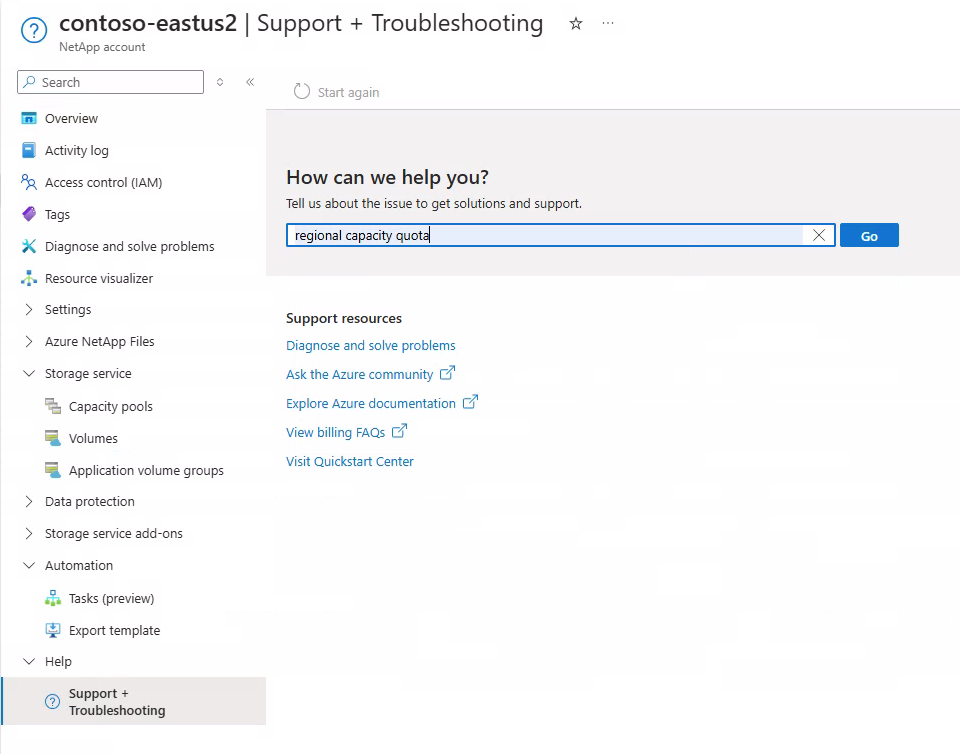The height and width of the screenshot is (754, 960).
Task: Open the Volumes page icon
Action: coord(52,438)
